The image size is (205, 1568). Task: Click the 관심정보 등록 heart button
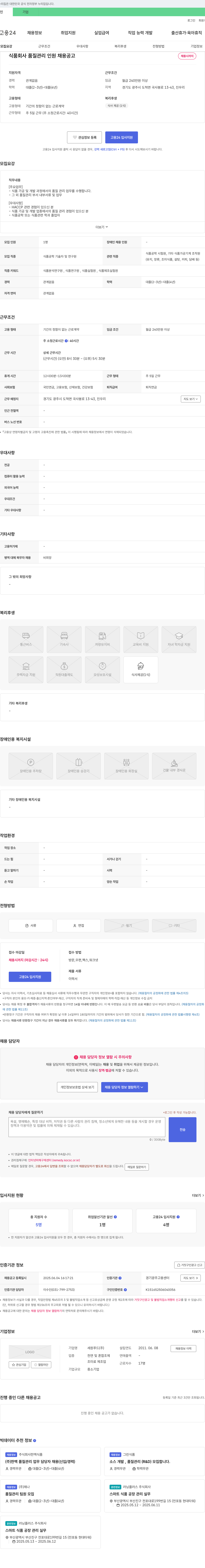tap(84, 138)
